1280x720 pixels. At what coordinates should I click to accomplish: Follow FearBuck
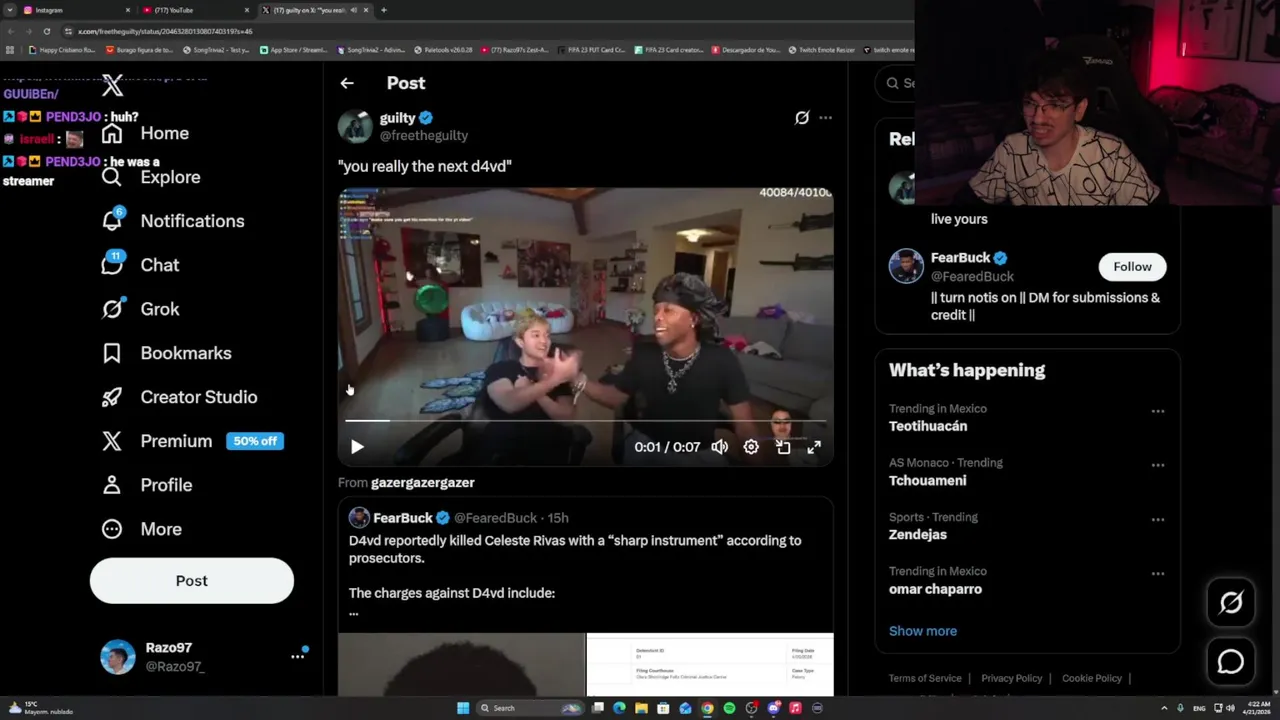point(1132,266)
